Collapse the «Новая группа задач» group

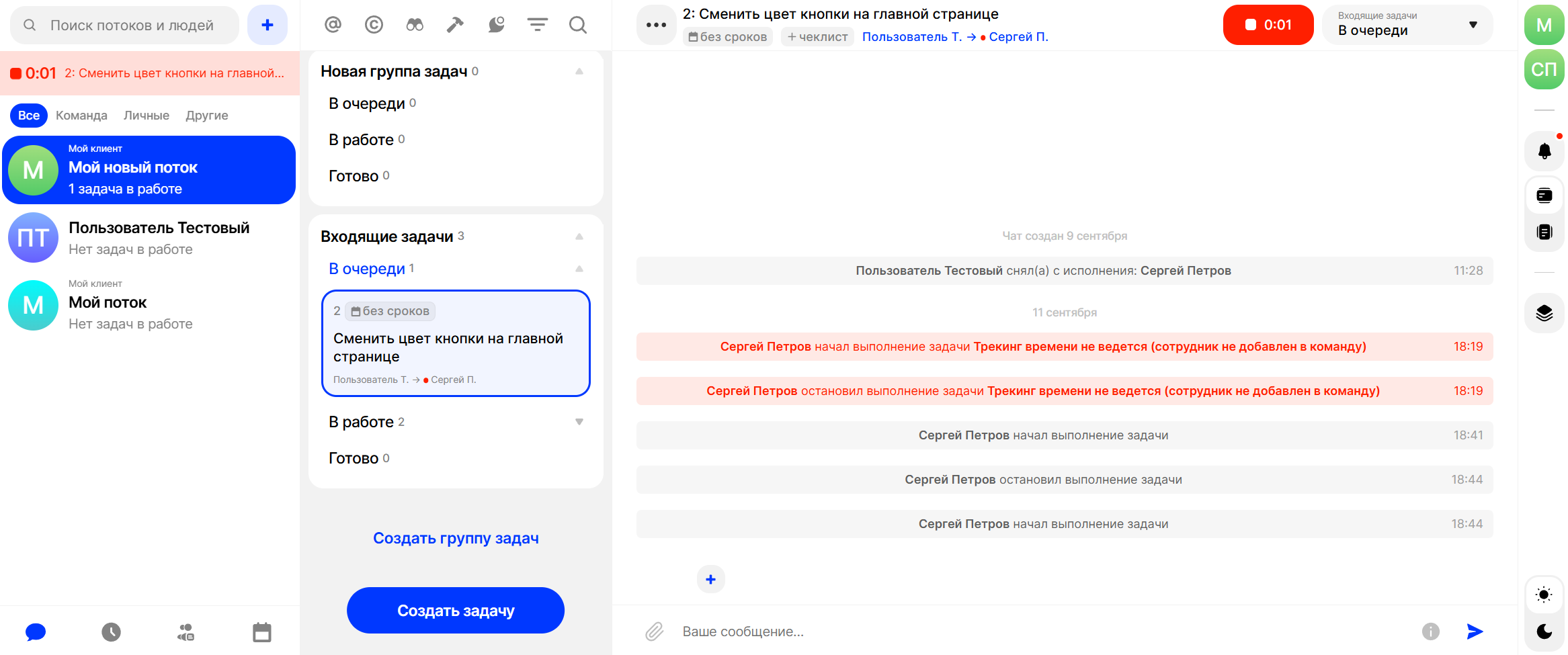[x=579, y=71]
